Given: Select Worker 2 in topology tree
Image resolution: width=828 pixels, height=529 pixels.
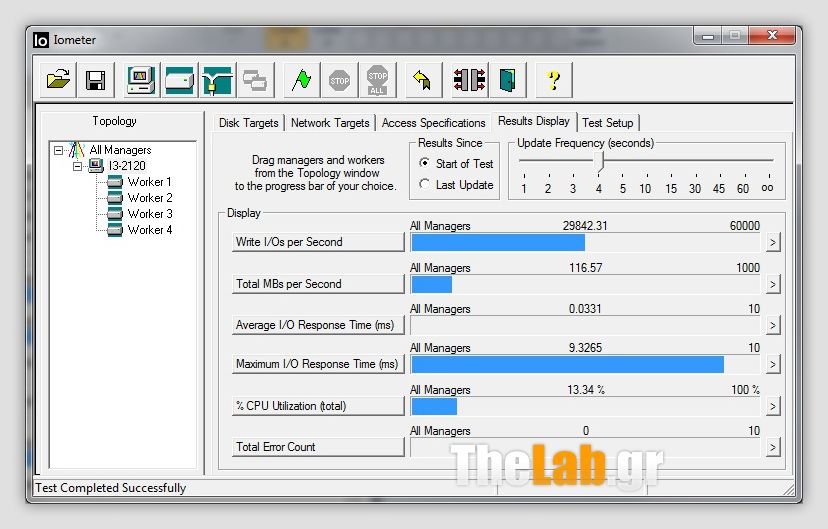Looking at the screenshot, I should pos(150,198).
